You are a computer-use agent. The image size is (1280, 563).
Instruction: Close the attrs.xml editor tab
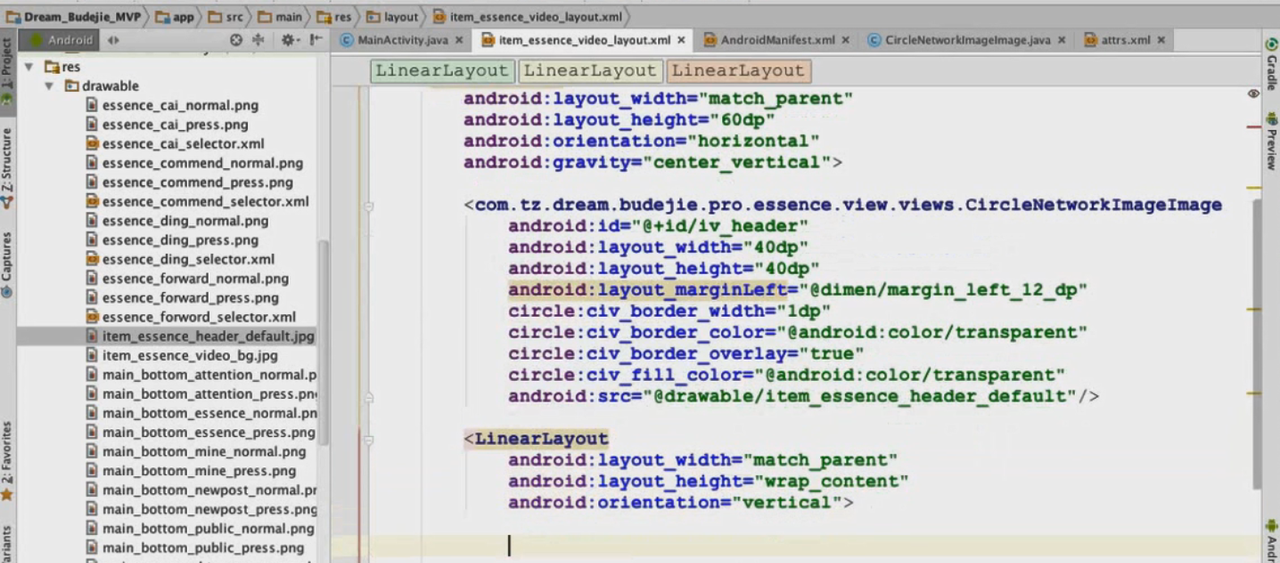click(1161, 40)
